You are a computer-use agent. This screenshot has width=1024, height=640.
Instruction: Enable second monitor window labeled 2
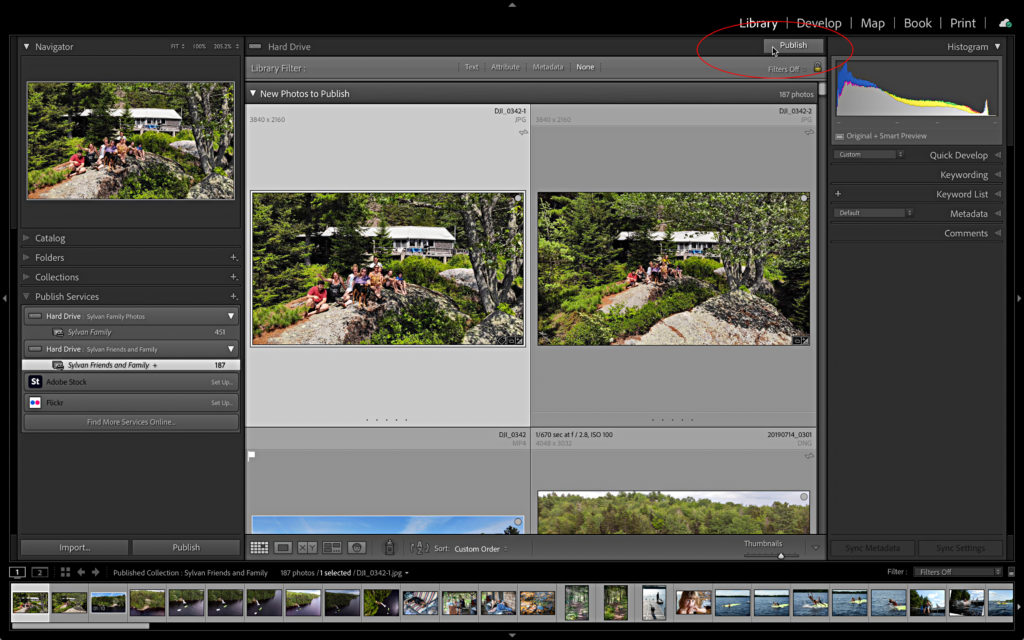39,572
